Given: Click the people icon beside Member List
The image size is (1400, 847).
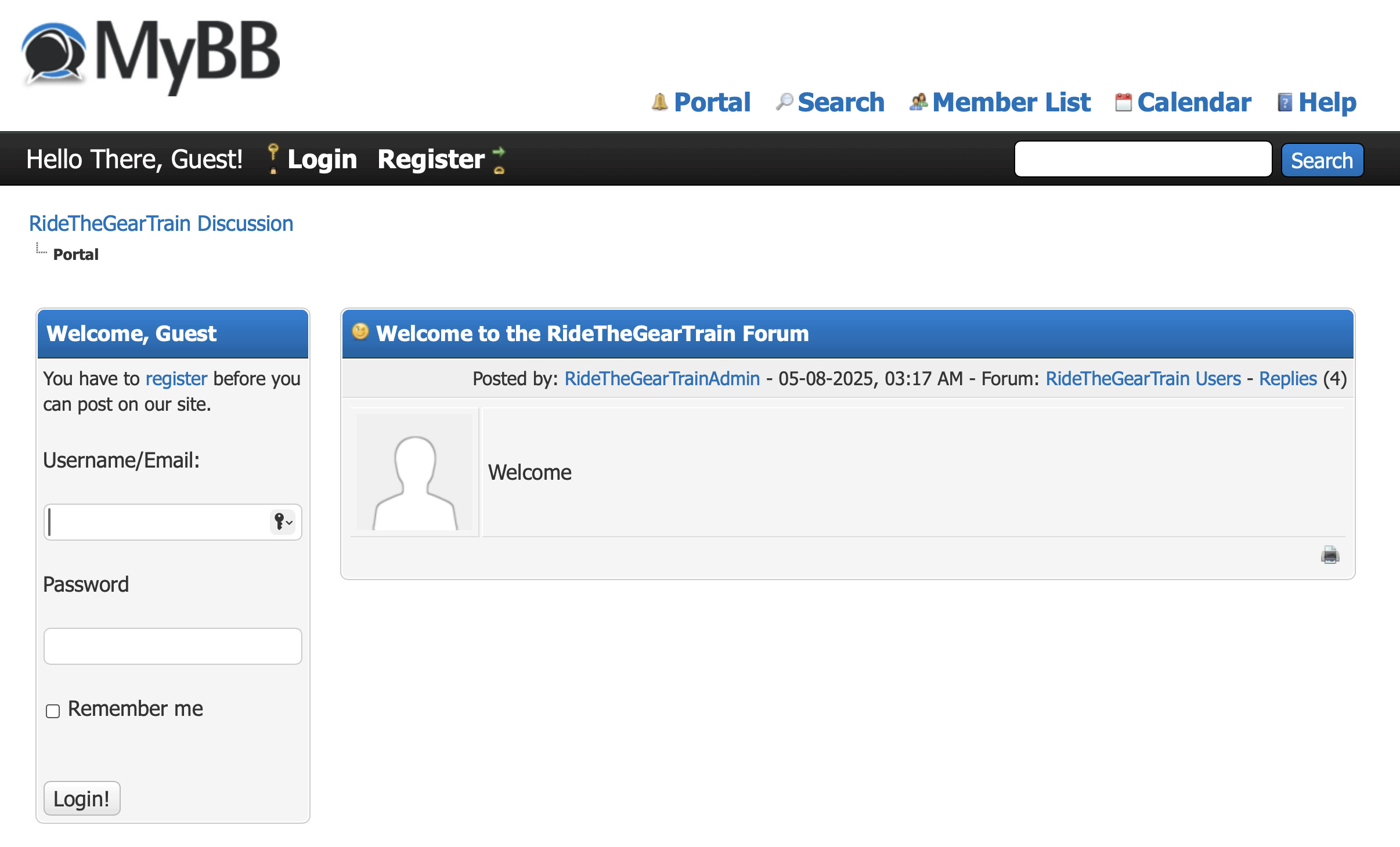Looking at the screenshot, I should pyautogui.click(x=918, y=102).
